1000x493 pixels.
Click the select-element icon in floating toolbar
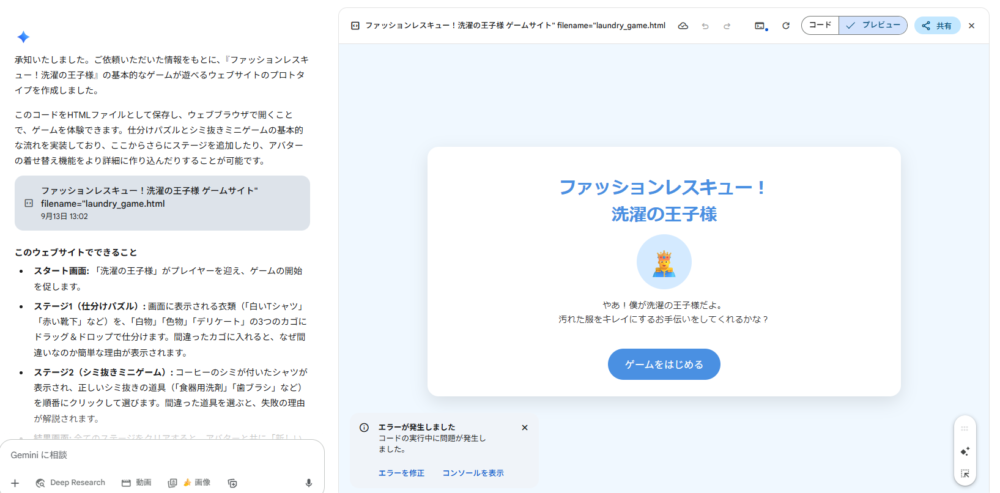tap(965, 473)
